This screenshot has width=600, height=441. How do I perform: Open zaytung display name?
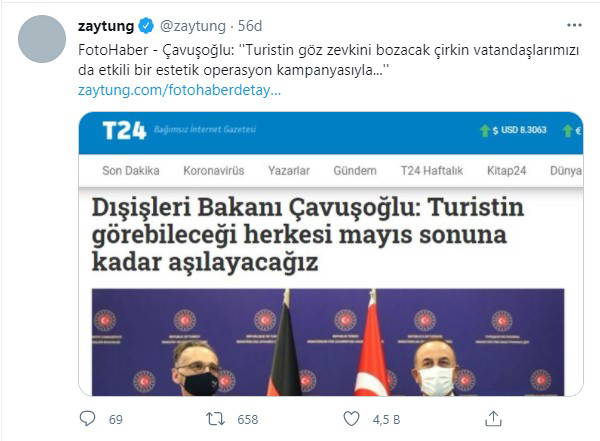(x=106, y=26)
